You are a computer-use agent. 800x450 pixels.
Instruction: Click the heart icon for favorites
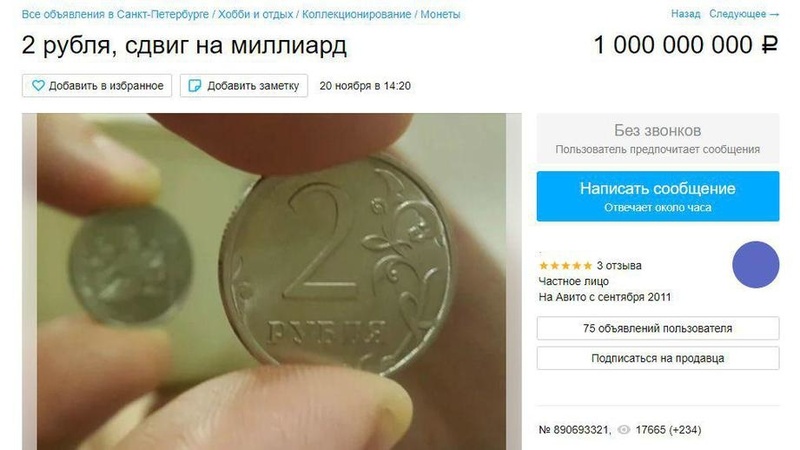[x=38, y=86]
